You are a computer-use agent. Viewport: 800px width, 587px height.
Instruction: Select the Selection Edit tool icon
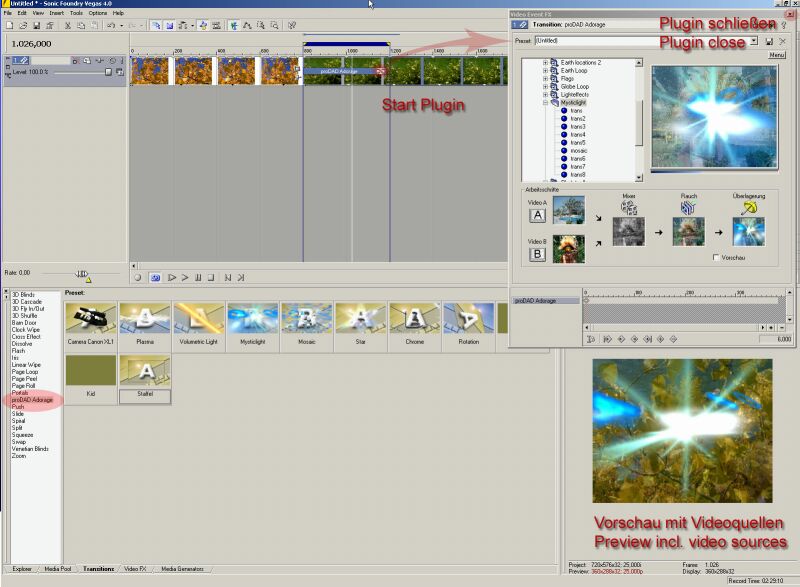pos(261,25)
